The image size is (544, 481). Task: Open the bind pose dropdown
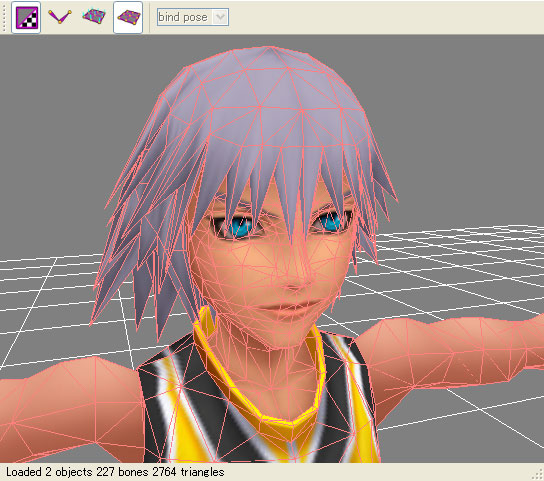click(x=193, y=17)
